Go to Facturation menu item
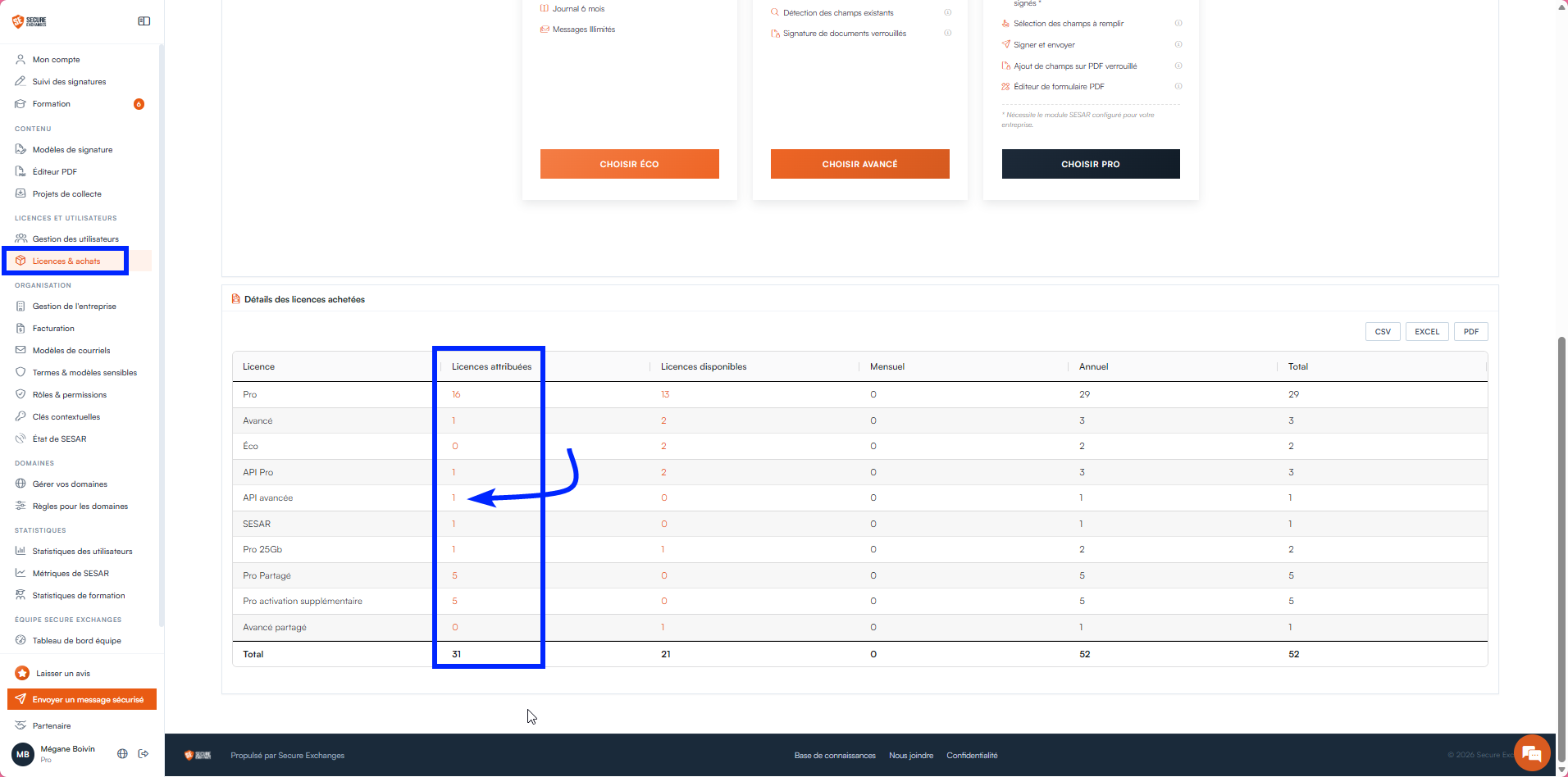Image resolution: width=1568 pixels, height=777 pixels. point(53,329)
